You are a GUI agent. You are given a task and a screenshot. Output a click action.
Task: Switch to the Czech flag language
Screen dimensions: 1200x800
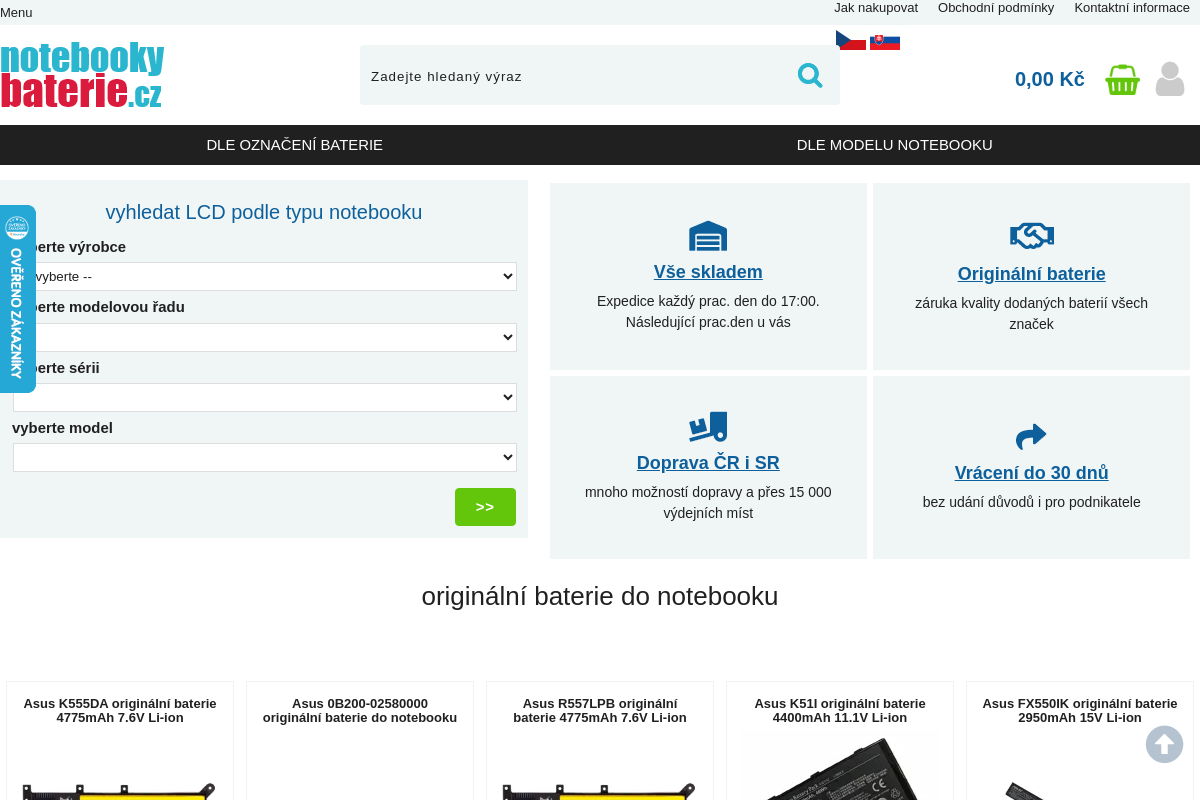coord(851,40)
